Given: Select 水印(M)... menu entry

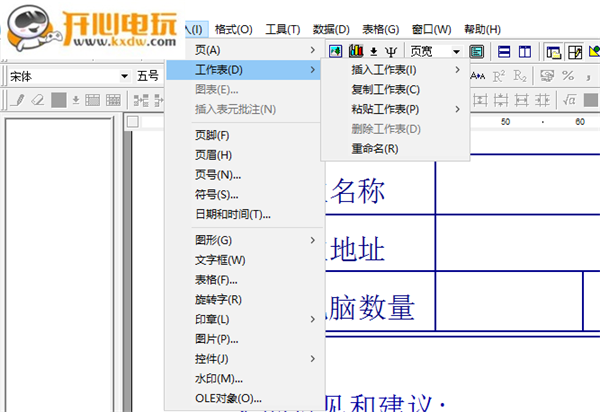Looking at the screenshot, I should pos(243,379).
